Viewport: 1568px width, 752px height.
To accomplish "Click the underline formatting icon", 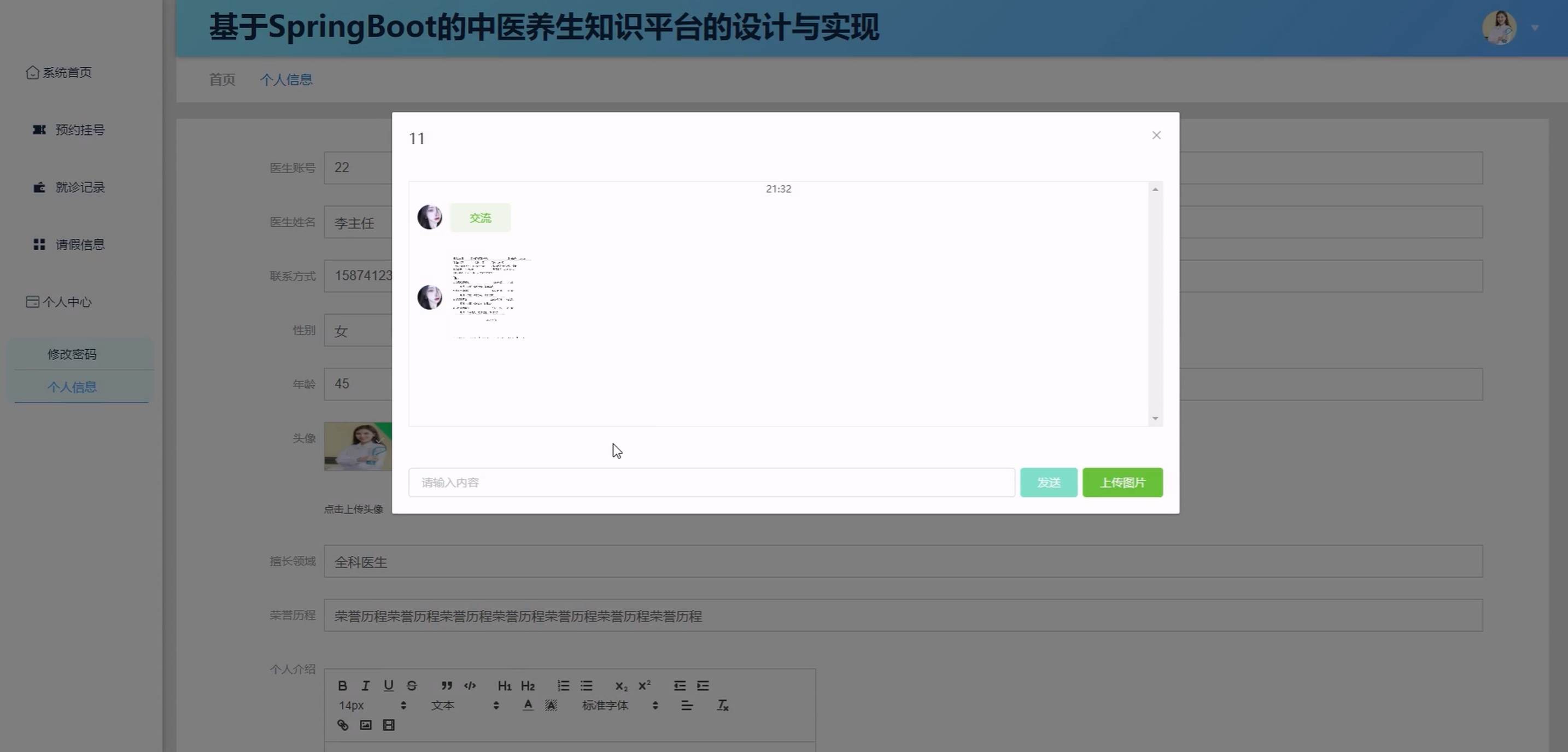I will (x=388, y=686).
